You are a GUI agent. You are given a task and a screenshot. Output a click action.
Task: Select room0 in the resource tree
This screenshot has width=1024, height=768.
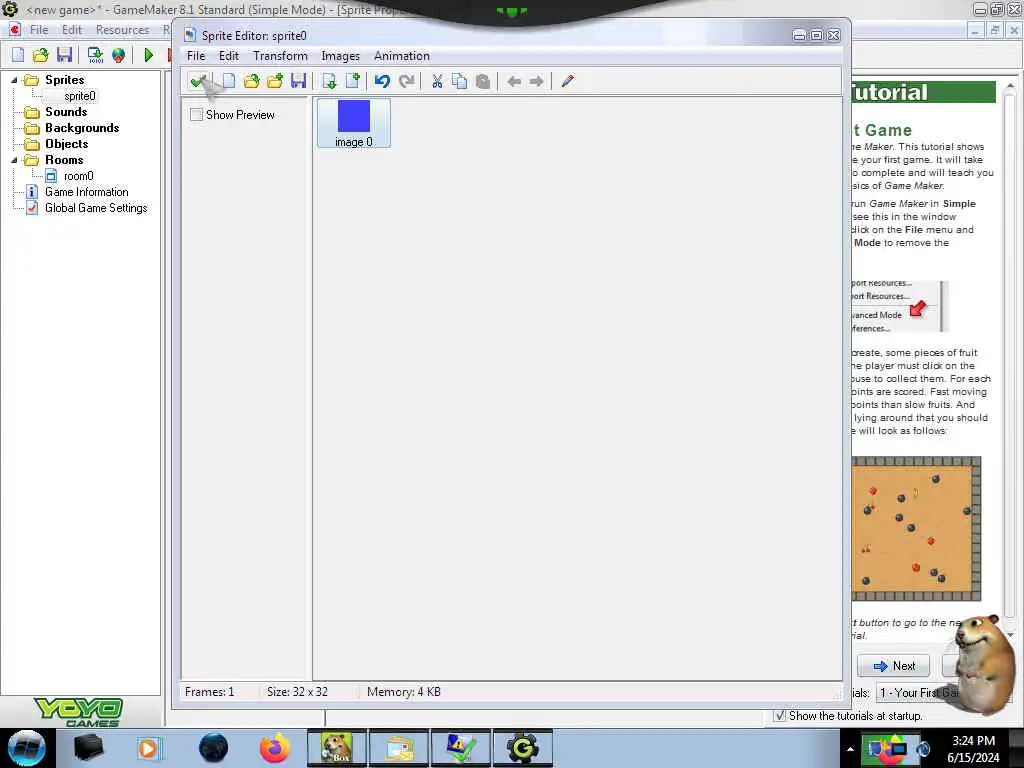click(x=78, y=176)
